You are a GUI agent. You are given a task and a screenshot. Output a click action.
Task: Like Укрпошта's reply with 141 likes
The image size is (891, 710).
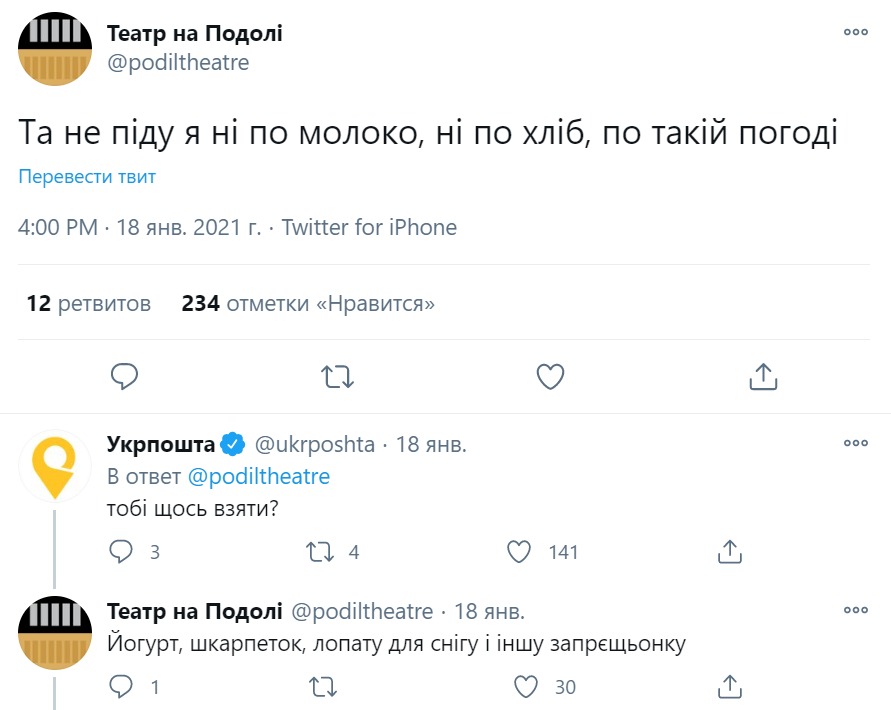[x=519, y=551]
